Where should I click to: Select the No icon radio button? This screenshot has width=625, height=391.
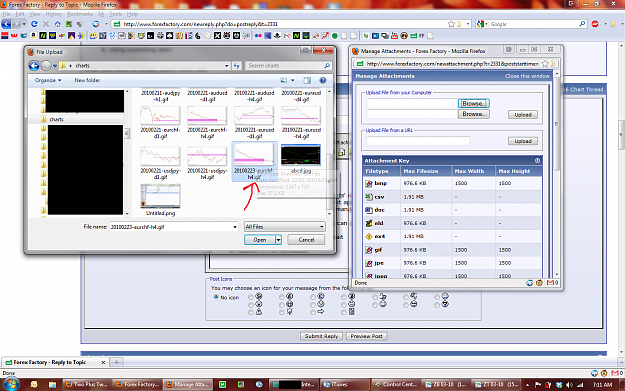coord(216,297)
